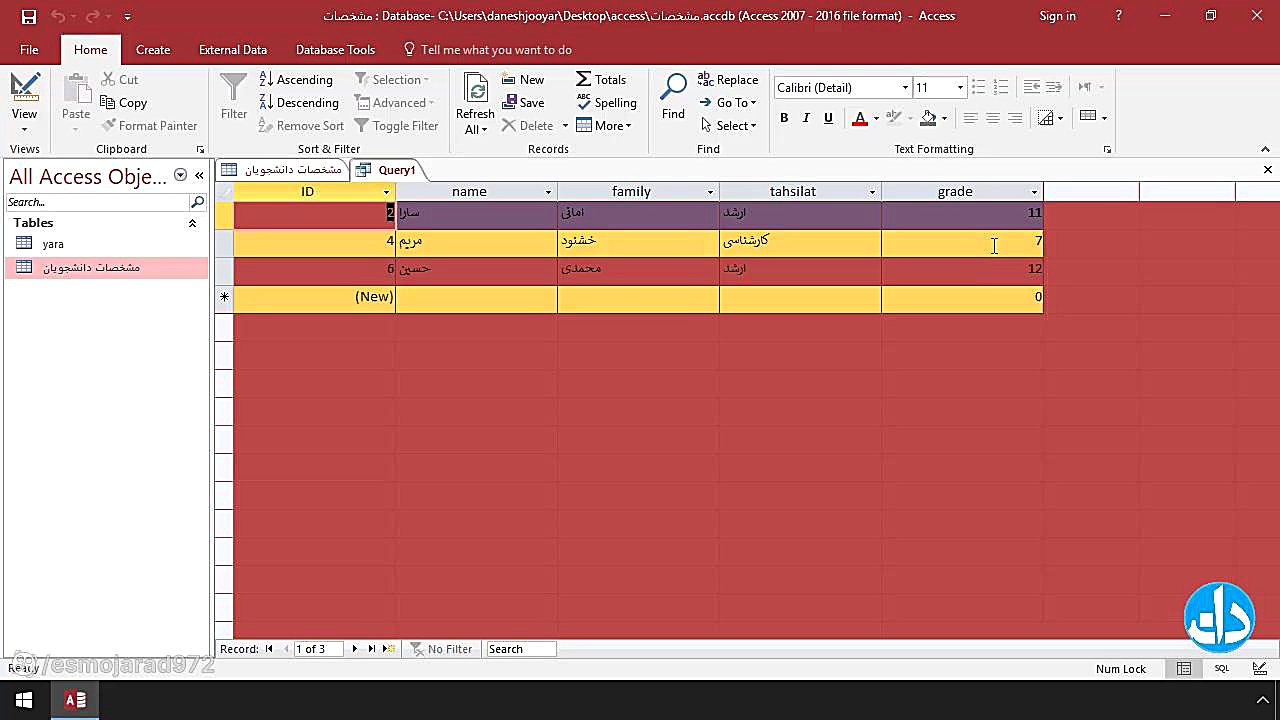Click numbered list icon

tap(1001, 88)
